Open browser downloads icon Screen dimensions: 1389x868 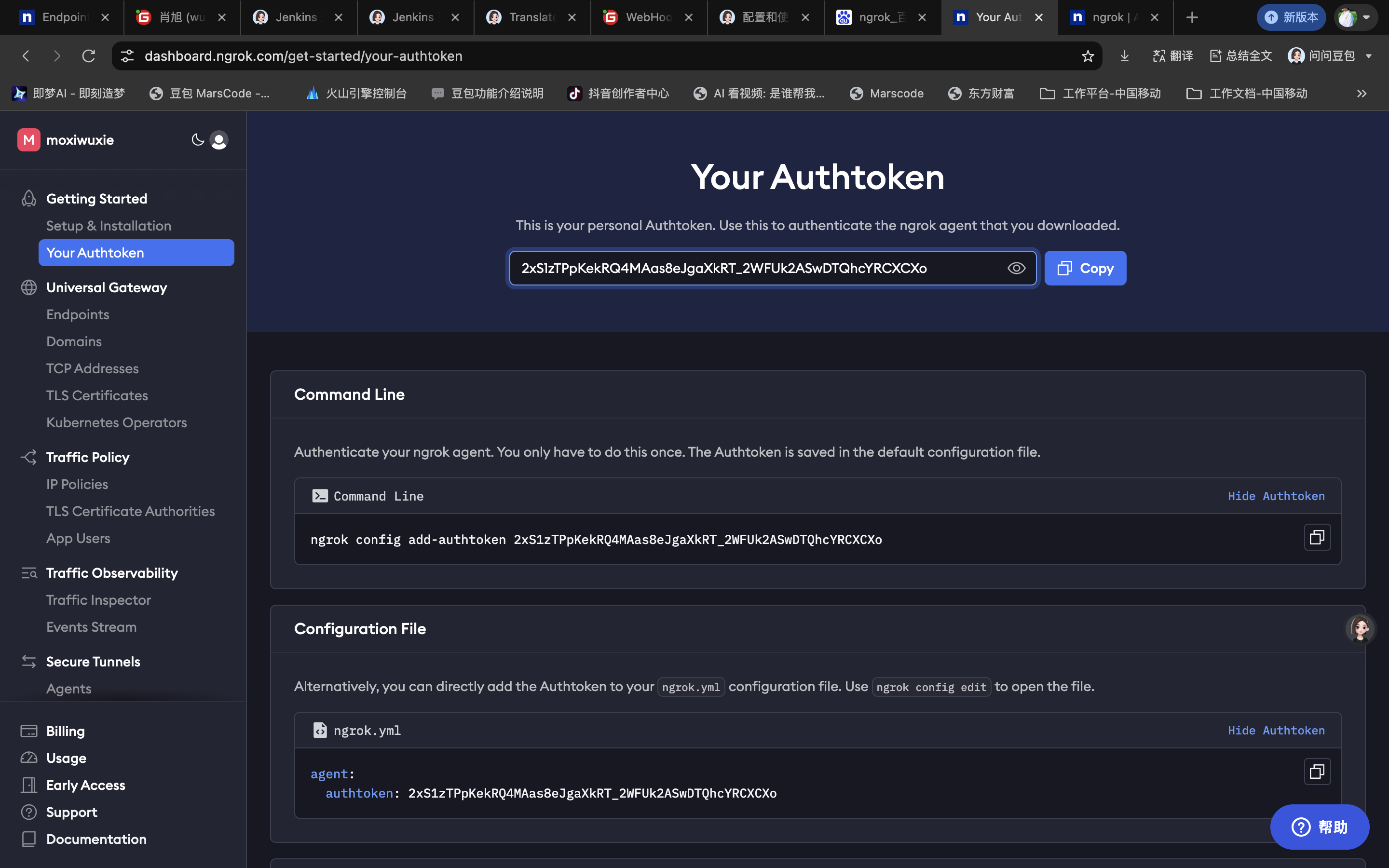coord(1124,55)
